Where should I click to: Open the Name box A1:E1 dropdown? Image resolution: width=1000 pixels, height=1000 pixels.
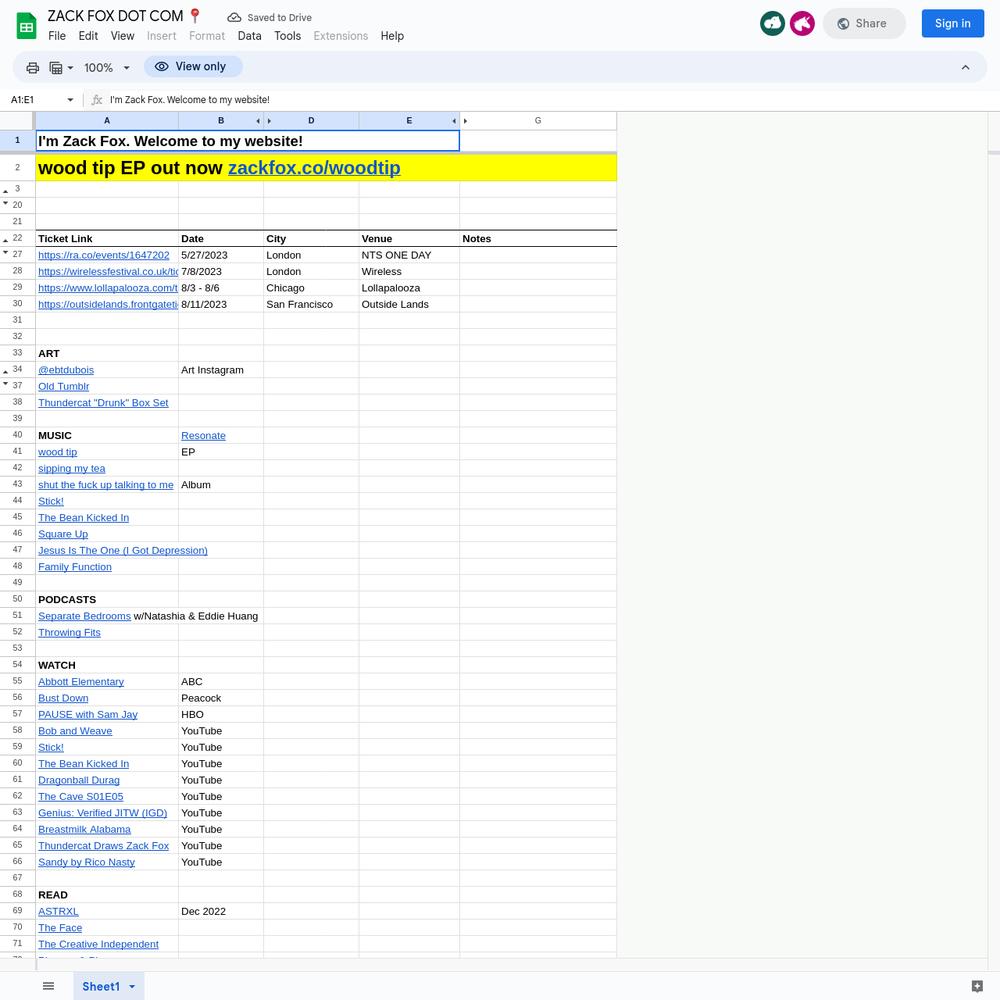click(x=70, y=99)
